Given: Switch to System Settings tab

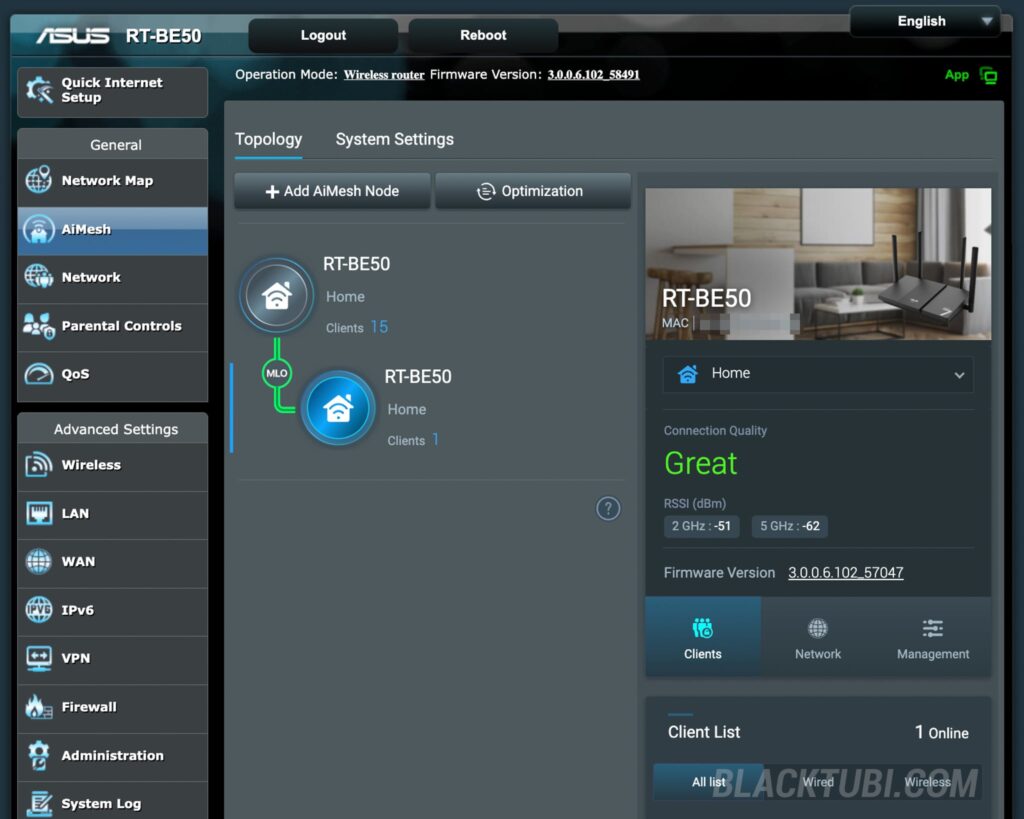Looking at the screenshot, I should (x=394, y=140).
